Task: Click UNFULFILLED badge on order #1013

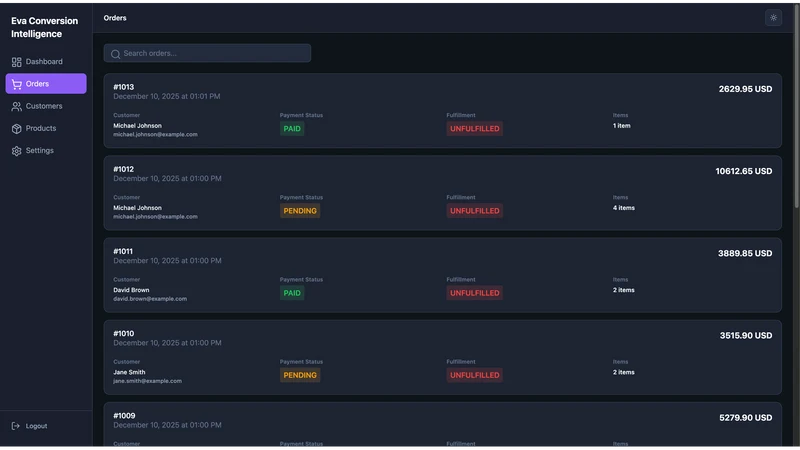Action: coord(474,129)
